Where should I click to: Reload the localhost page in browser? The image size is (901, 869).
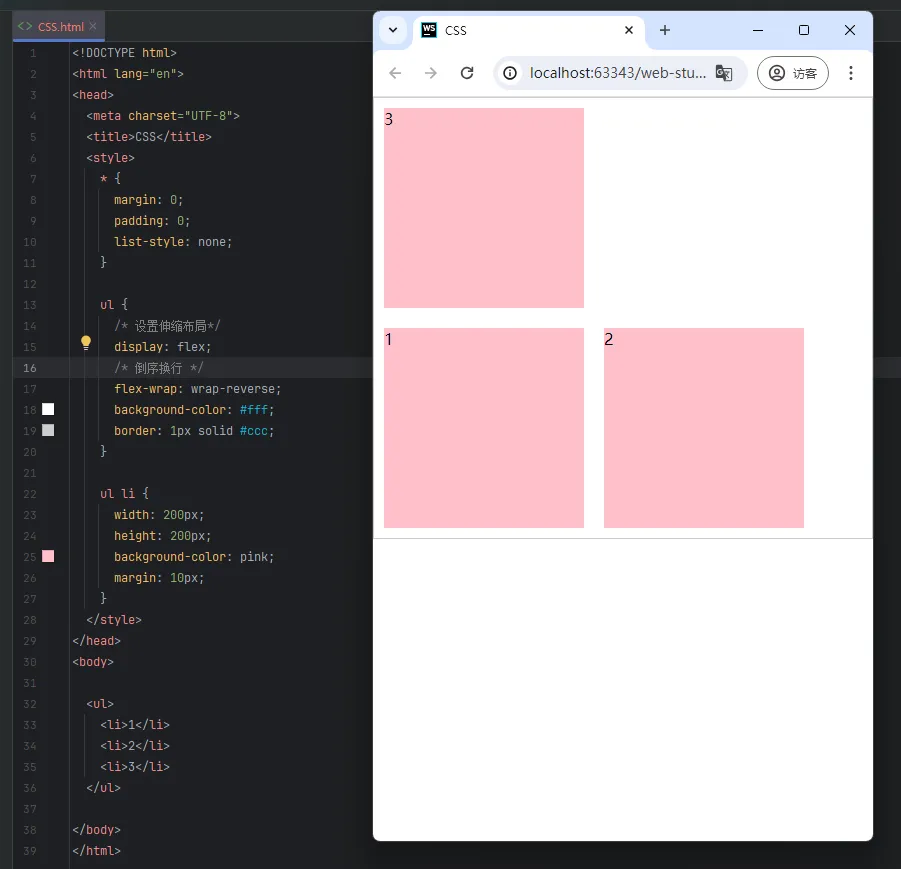[x=466, y=73]
